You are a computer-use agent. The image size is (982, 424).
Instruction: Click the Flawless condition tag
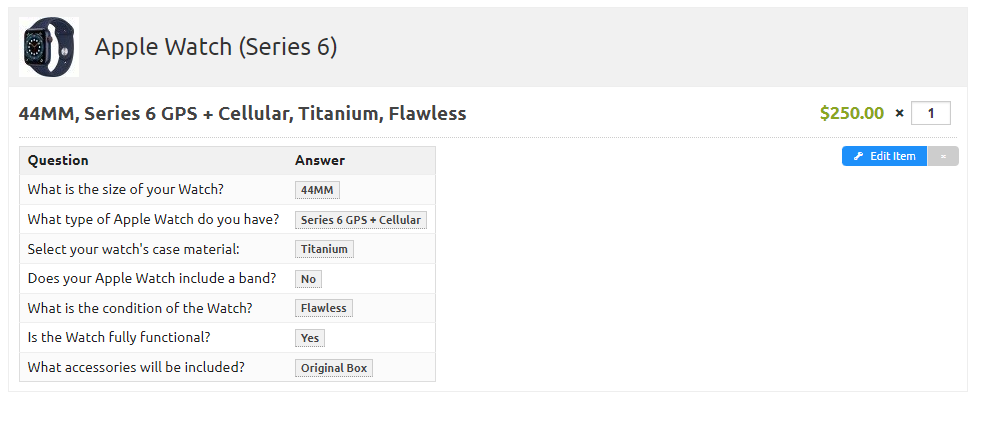324,308
